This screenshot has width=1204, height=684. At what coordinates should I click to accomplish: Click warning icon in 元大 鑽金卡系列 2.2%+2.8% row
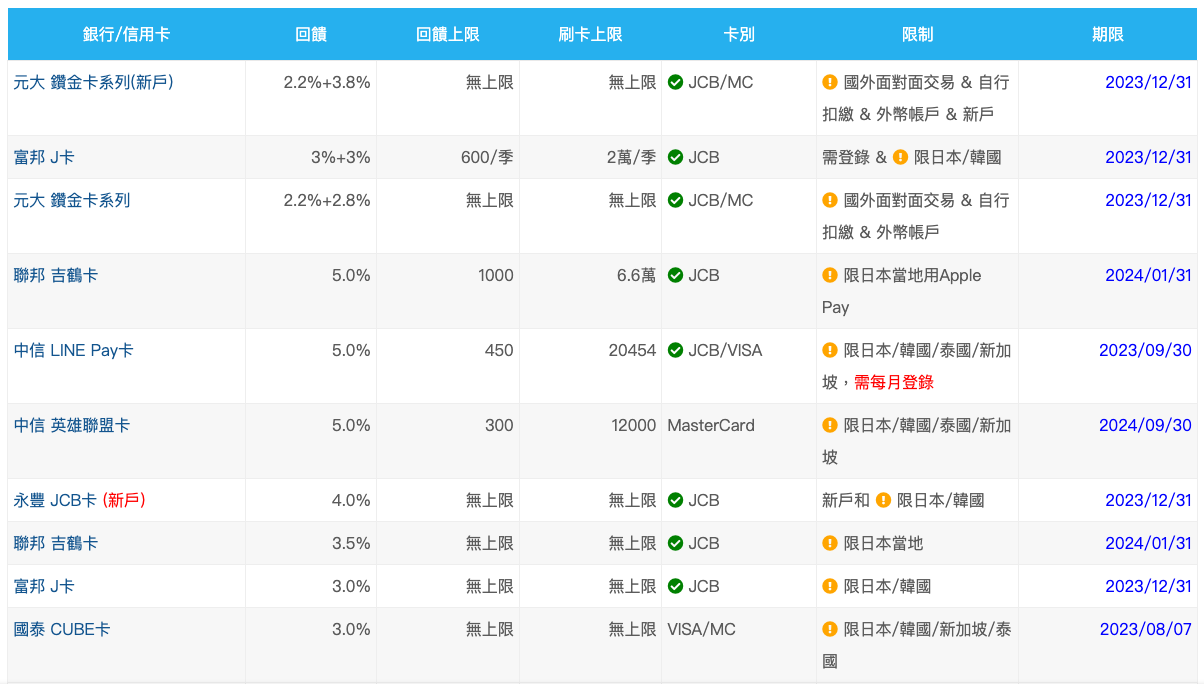830,200
